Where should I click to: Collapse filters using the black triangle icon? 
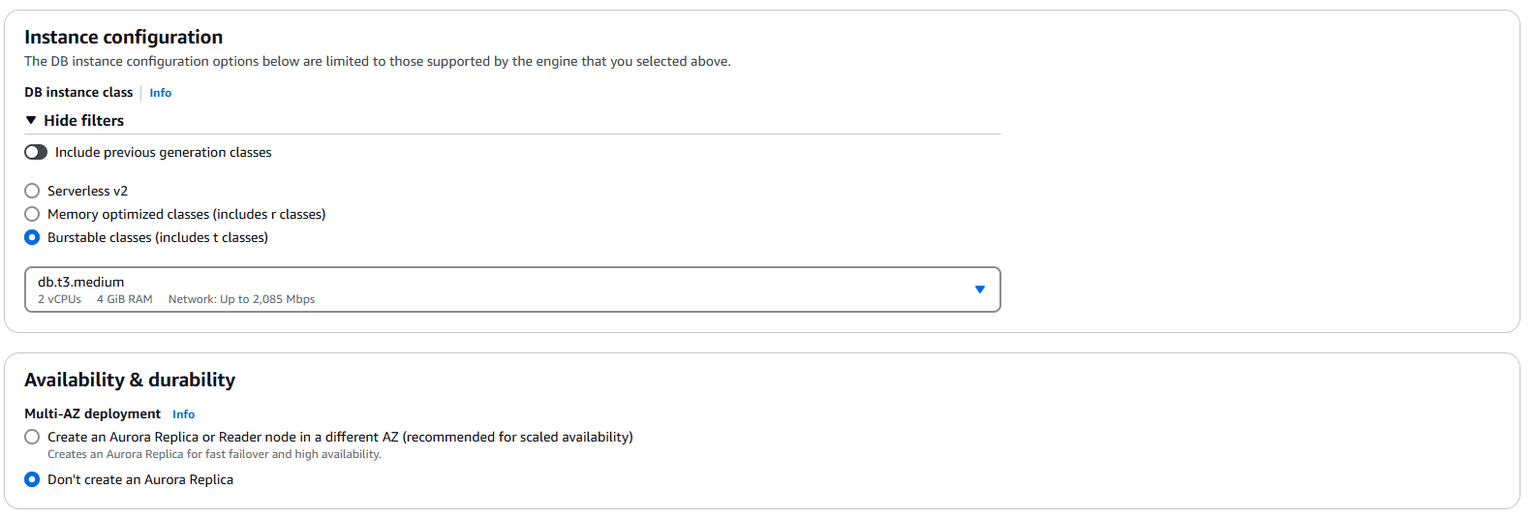tap(31, 121)
